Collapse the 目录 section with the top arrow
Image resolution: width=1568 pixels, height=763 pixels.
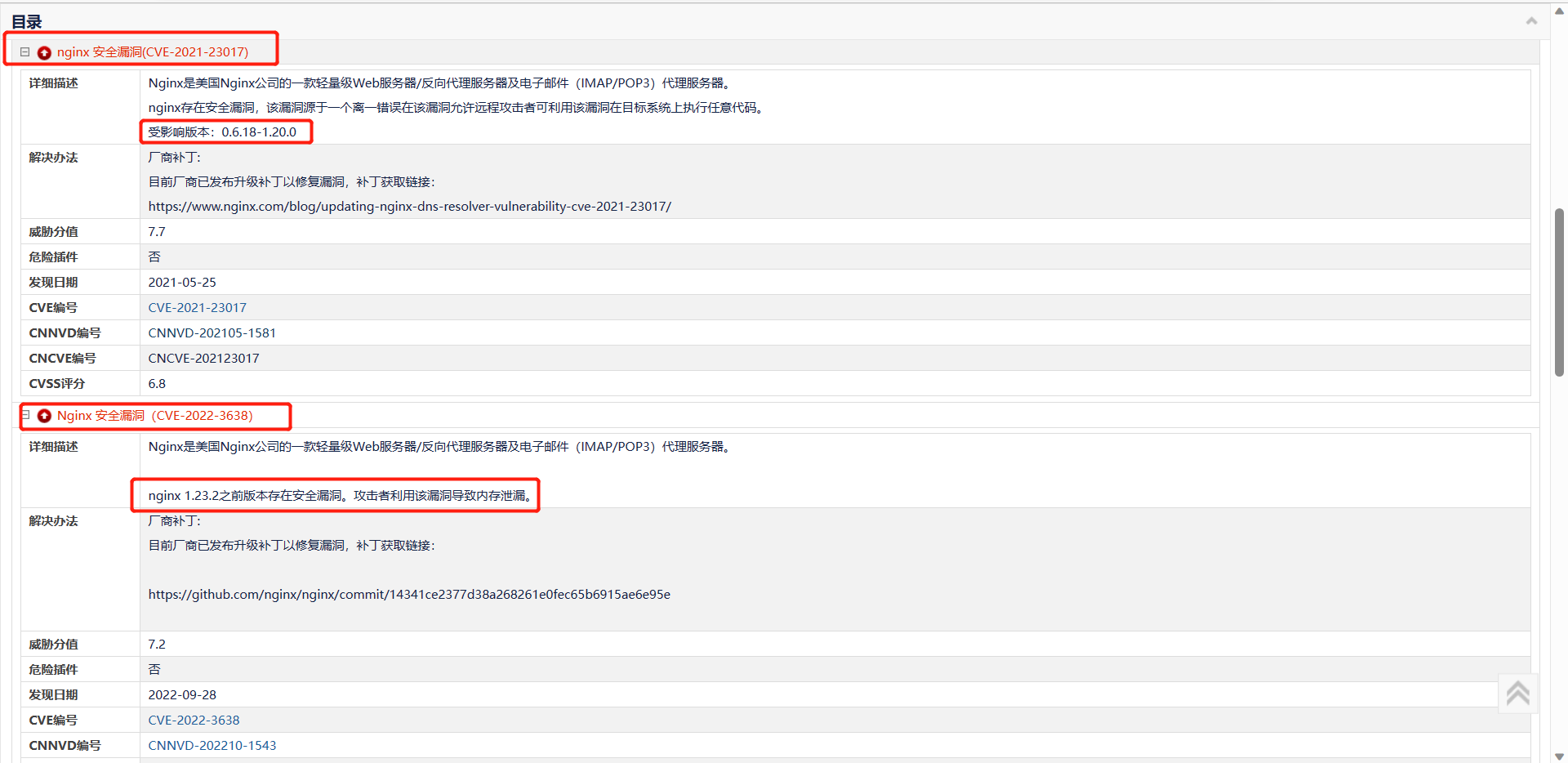pos(1531,21)
